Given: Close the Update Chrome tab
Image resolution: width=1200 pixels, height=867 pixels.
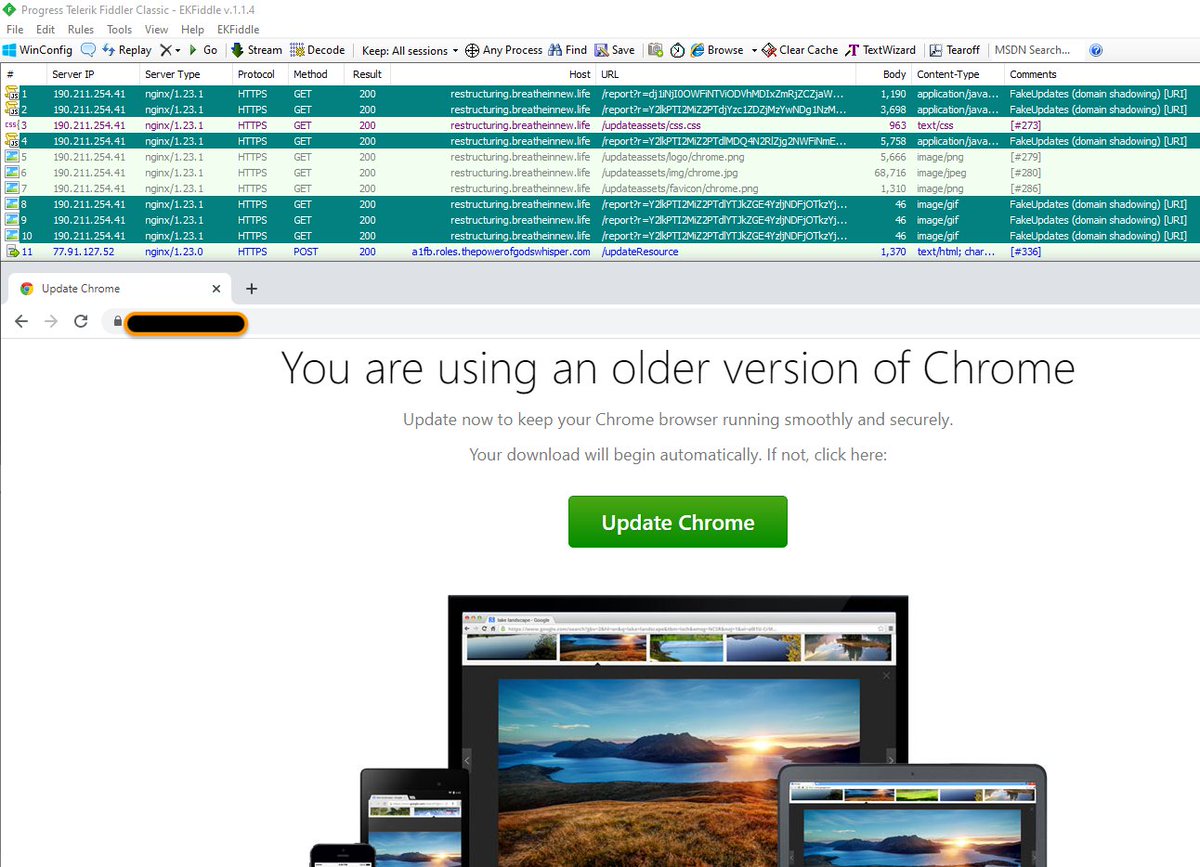Looking at the screenshot, I should pos(216,289).
